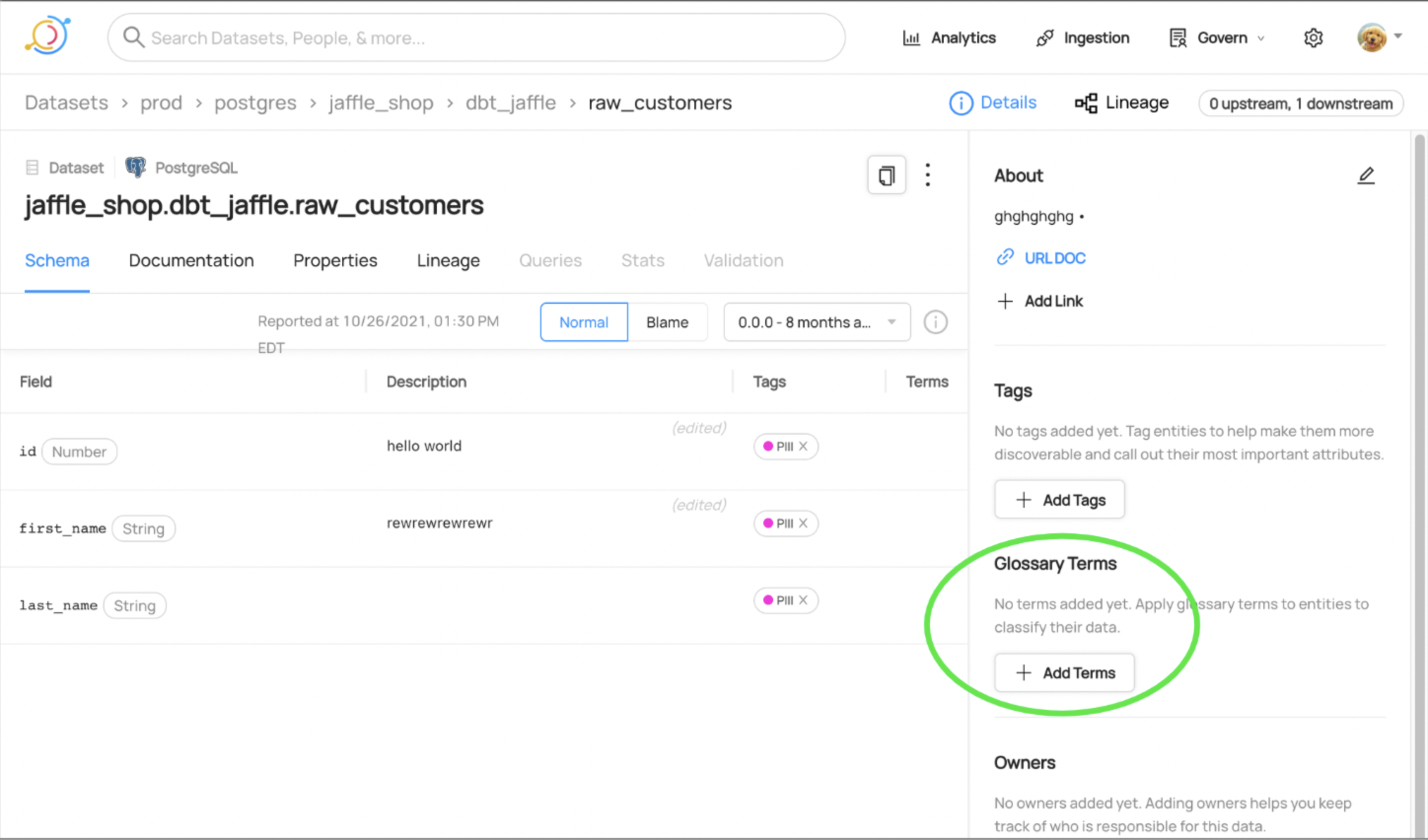Open the settings gear icon

click(1313, 38)
